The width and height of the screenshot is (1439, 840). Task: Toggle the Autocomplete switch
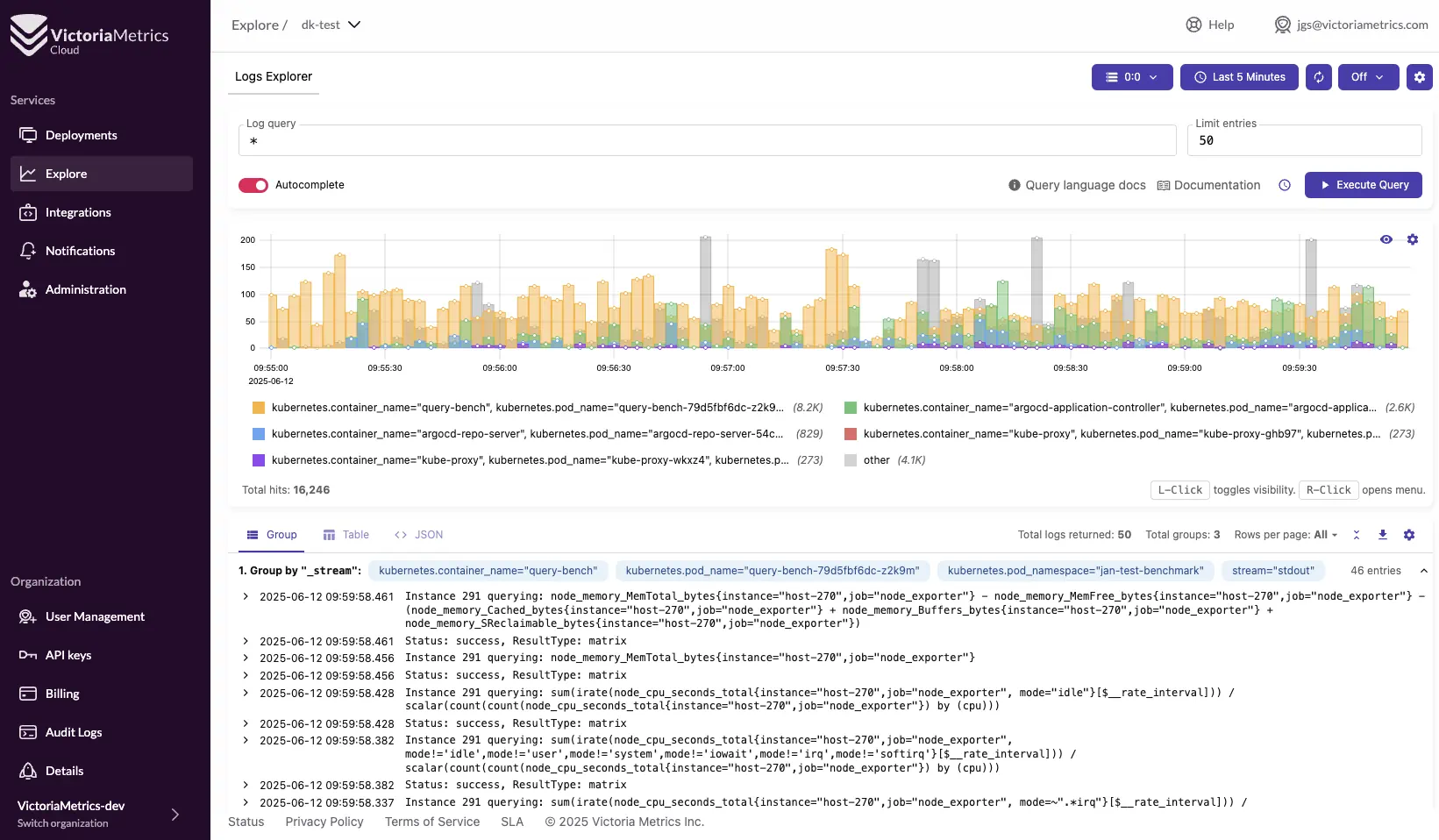tap(253, 185)
